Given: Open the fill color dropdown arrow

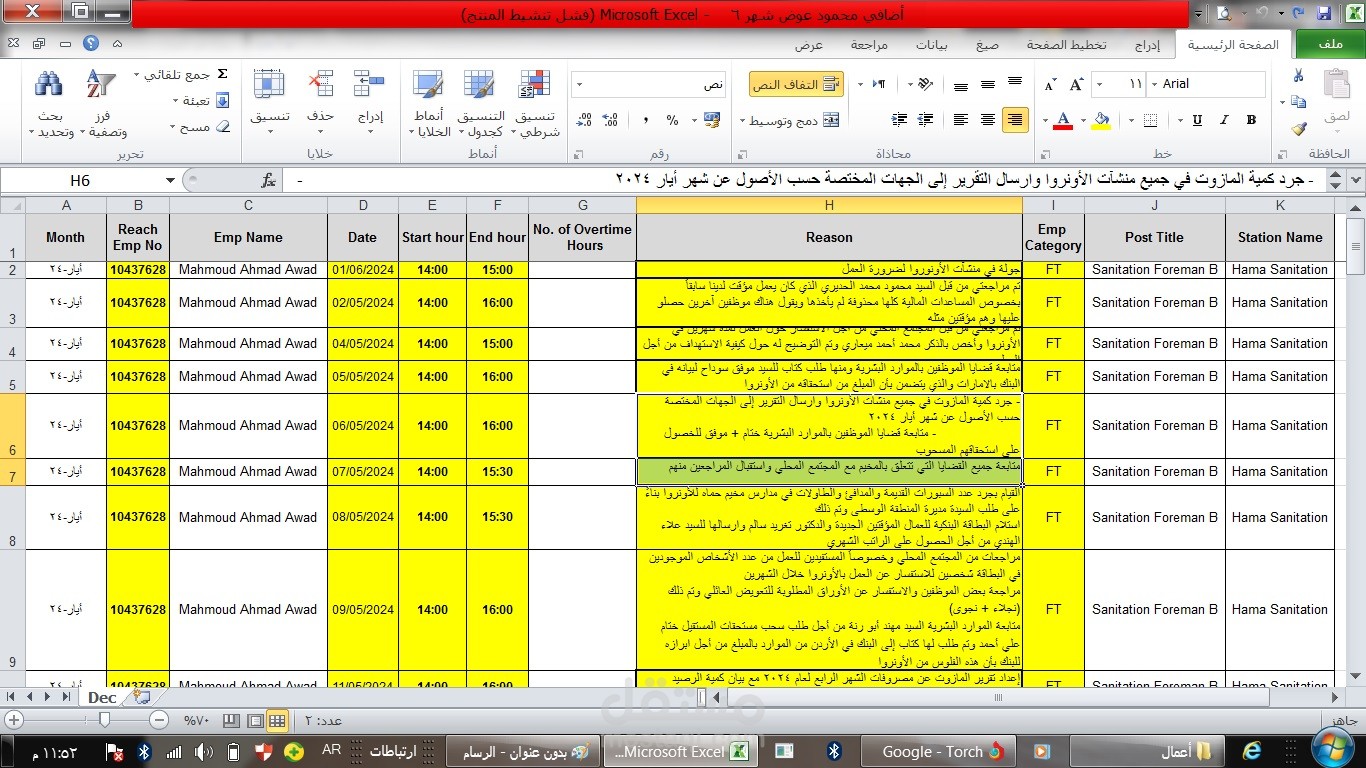Looking at the screenshot, I should pyautogui.click(x=1085, y=120).
